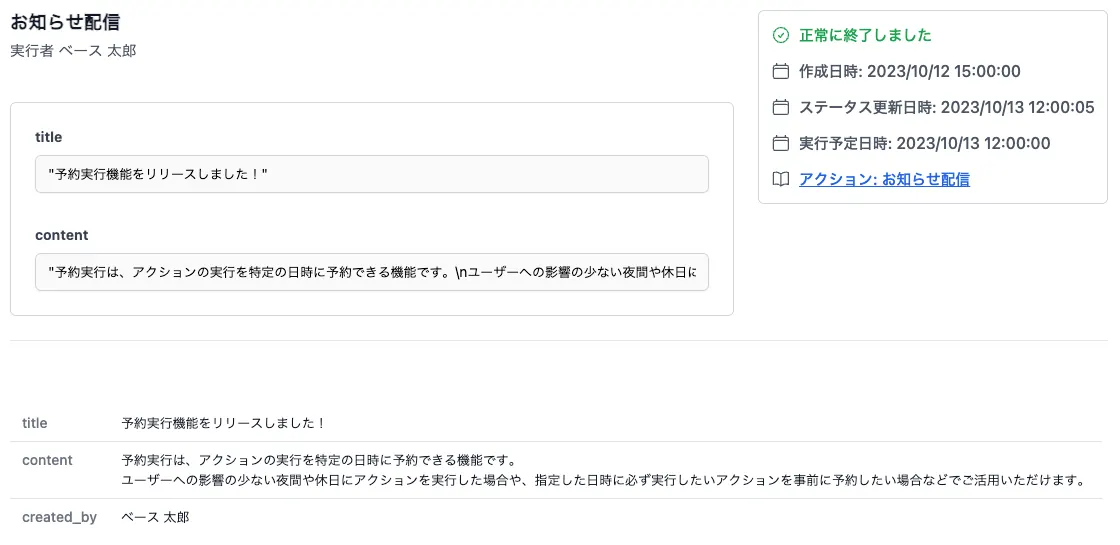Click the created_by value ベース 太郎
Image resolution: width=1120 pixels, height=545 pixels.
click(x=155, y=517)
